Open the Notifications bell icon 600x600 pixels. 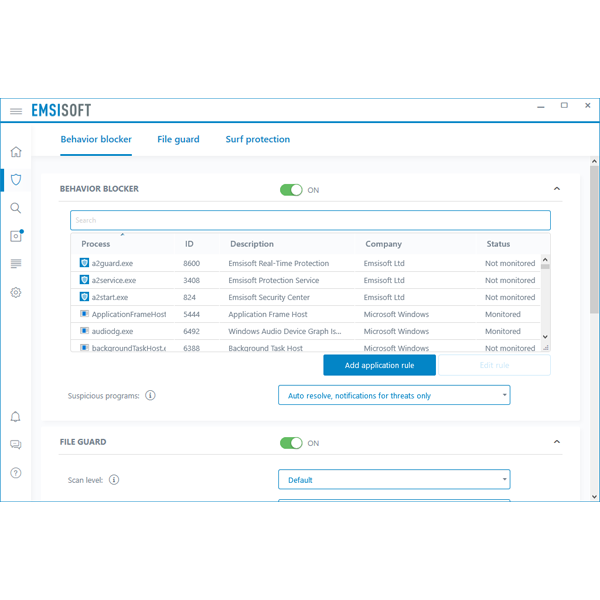15,417
